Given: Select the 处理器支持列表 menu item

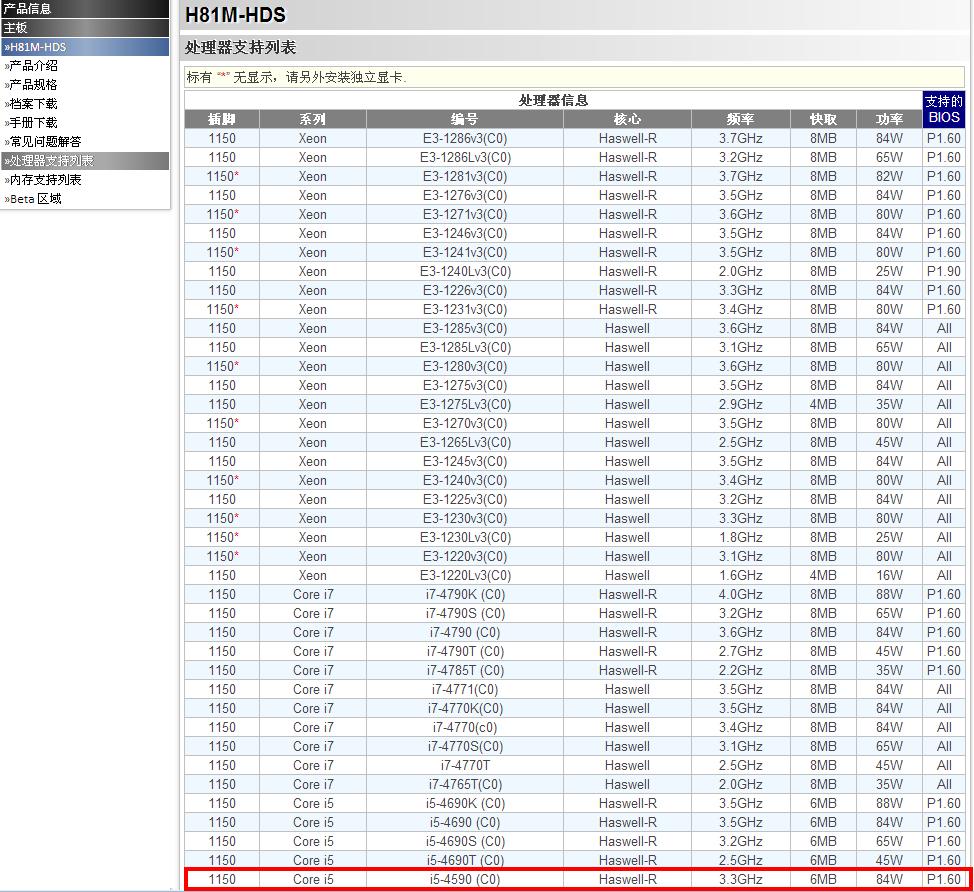Looking at the screenshot, I should [x=51, y=161].
